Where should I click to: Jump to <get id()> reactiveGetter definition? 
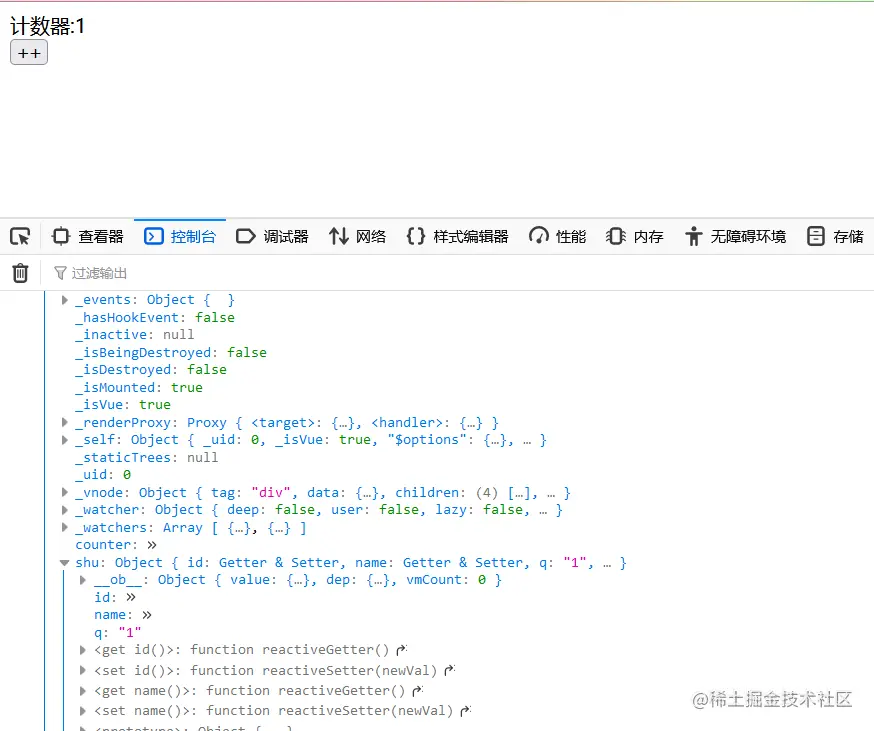click(x=401, y=650)
